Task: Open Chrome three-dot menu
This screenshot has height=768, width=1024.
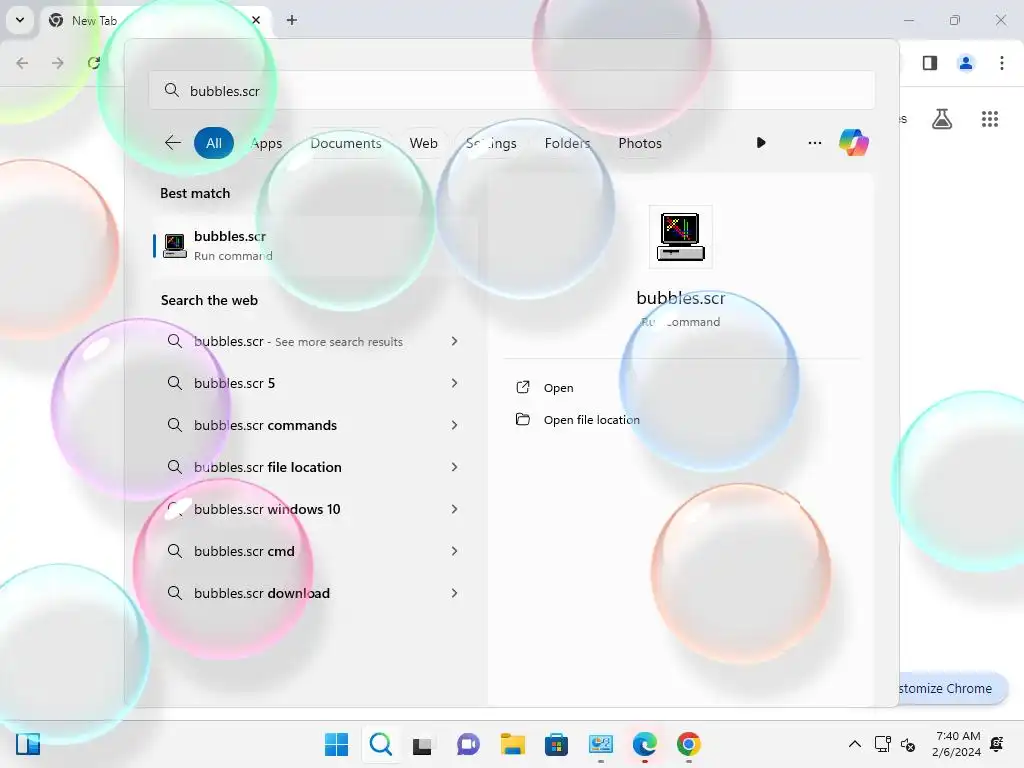Action: tap(1002, 63)
